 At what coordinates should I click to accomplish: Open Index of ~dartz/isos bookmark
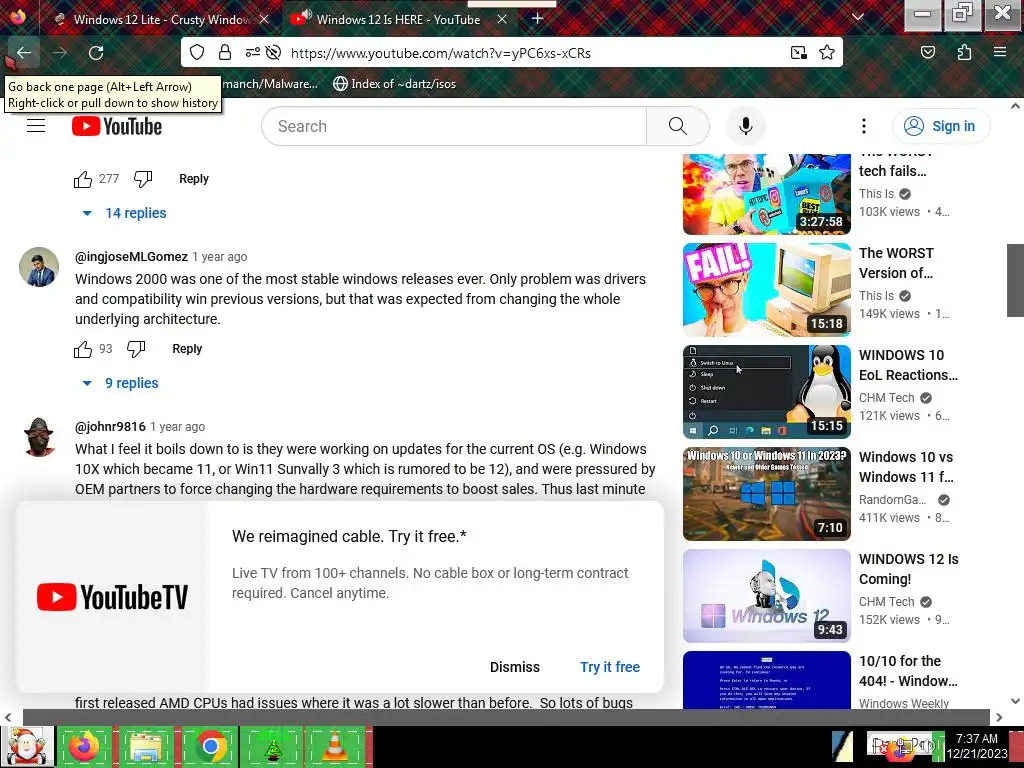394,84
